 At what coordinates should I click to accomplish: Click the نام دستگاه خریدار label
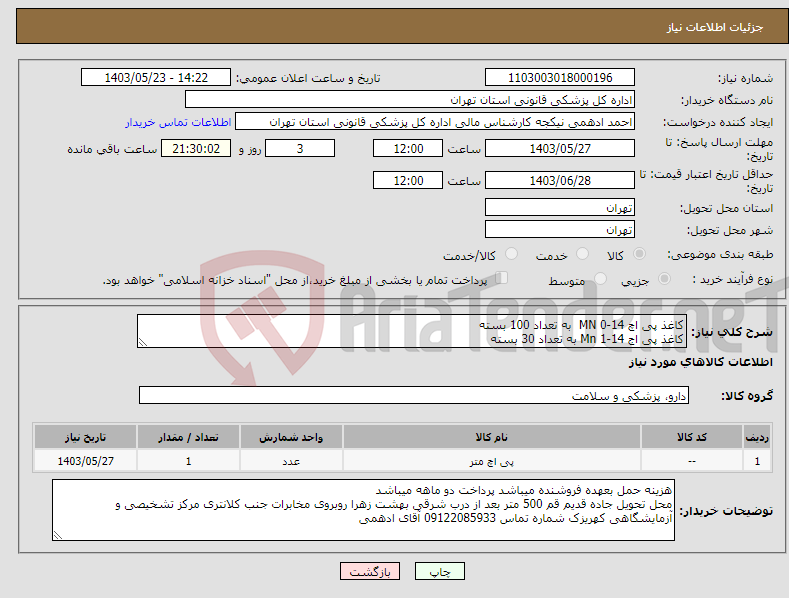(727, 100)
